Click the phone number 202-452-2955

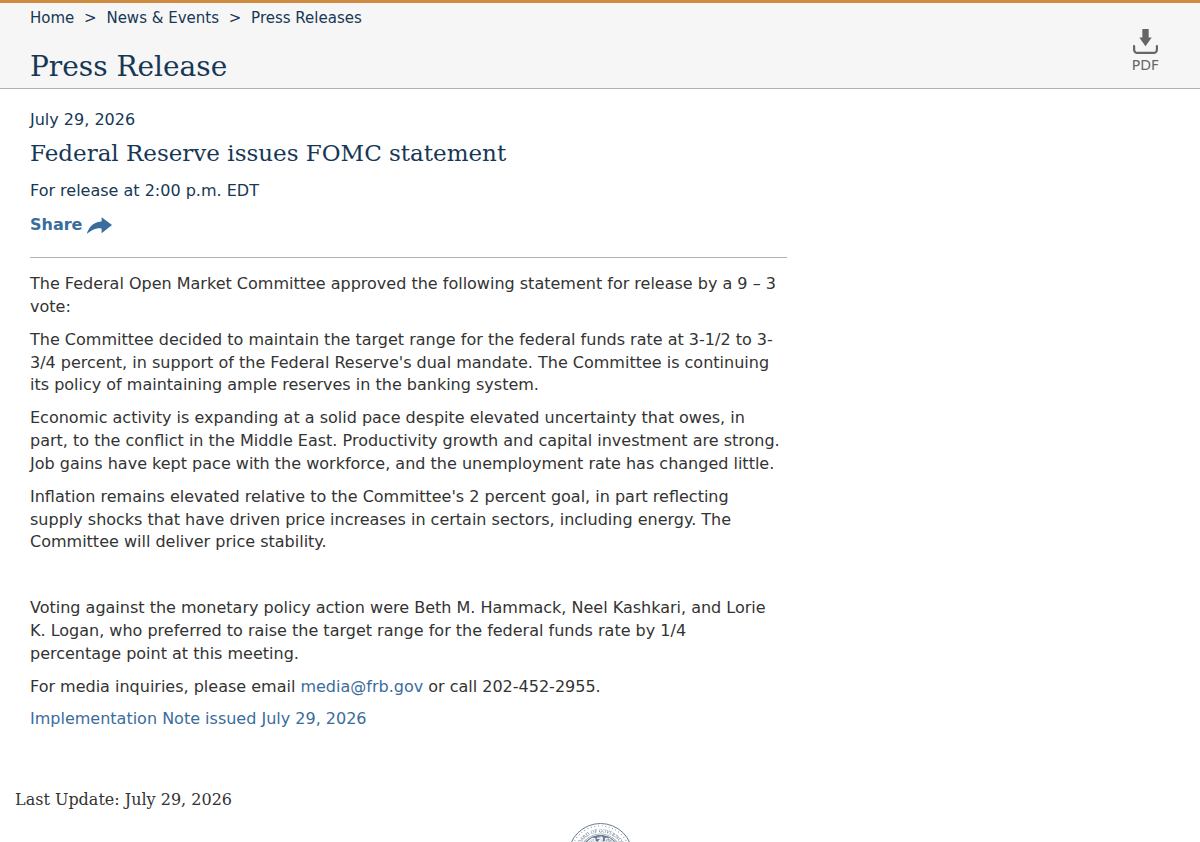click(x=539, y=686)
